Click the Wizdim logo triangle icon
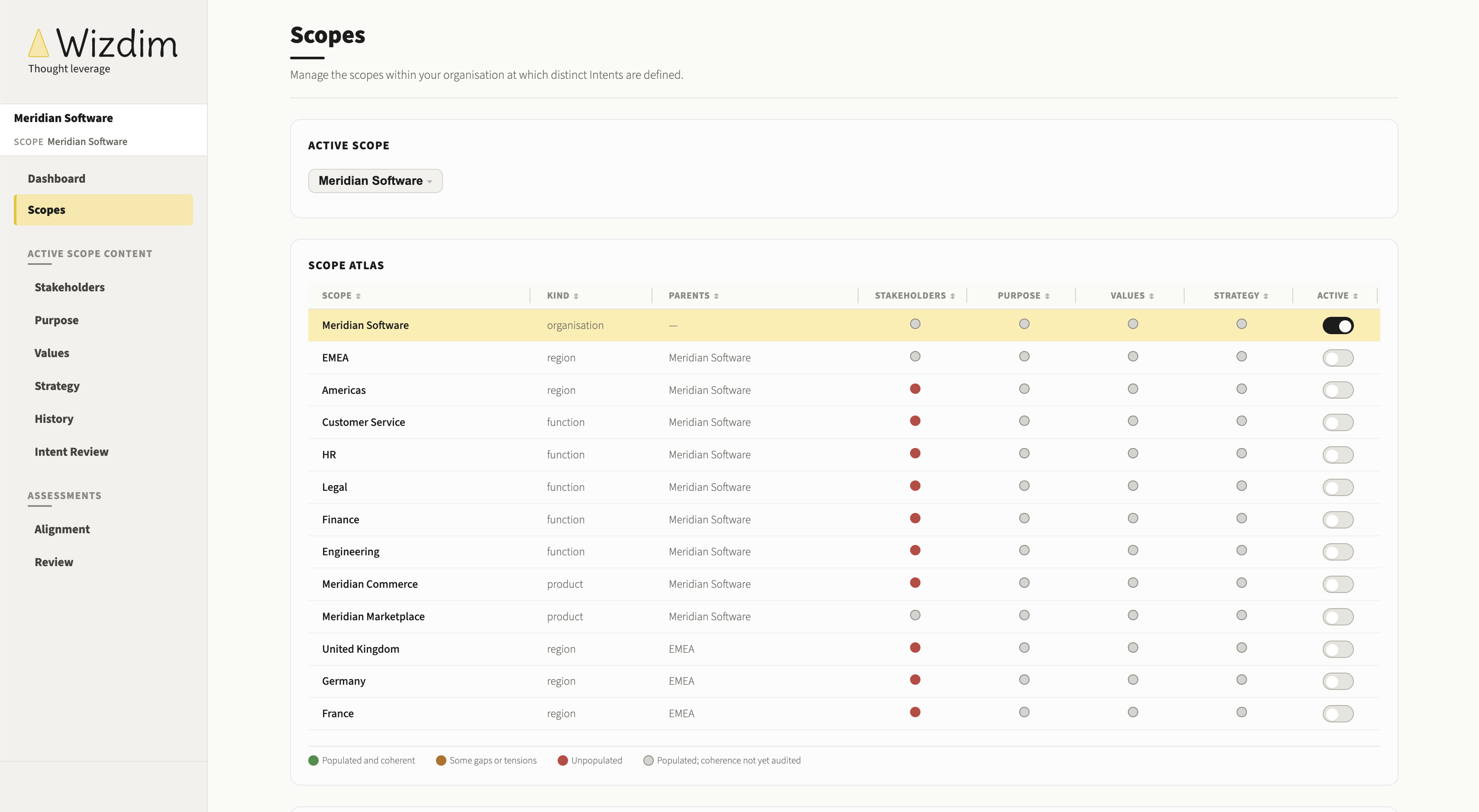This screenshot has height=812, width=1479. click(39, 43)
